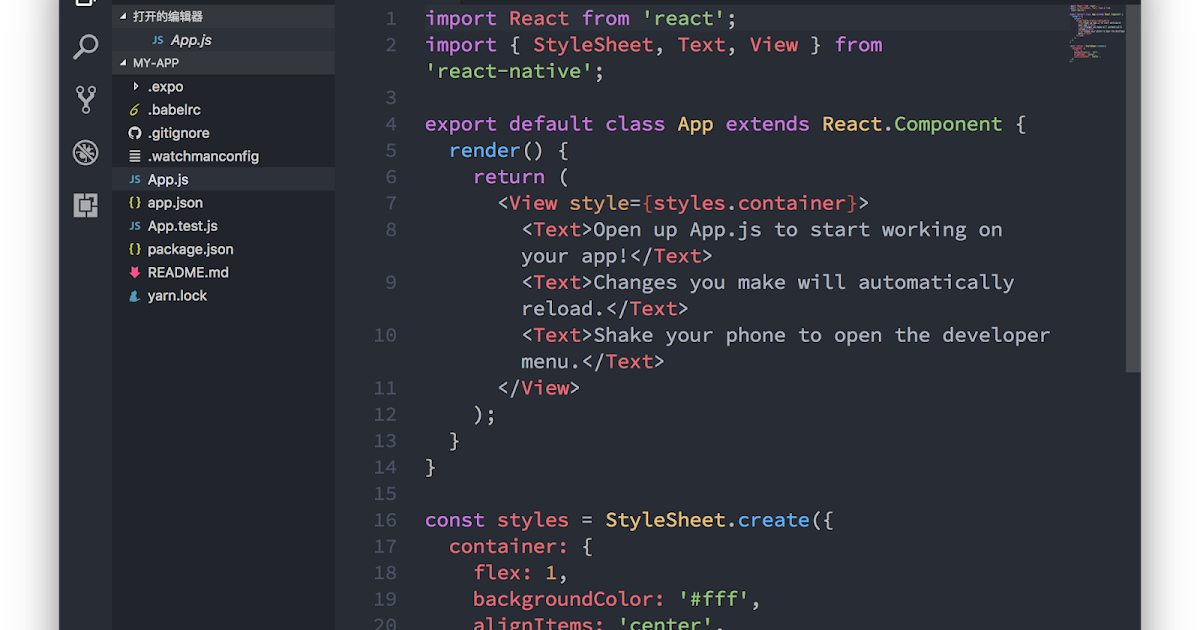The image size is (1200, 630).
Task: Open the Debug activity bar icon
Action: click(x=85, y=152)
